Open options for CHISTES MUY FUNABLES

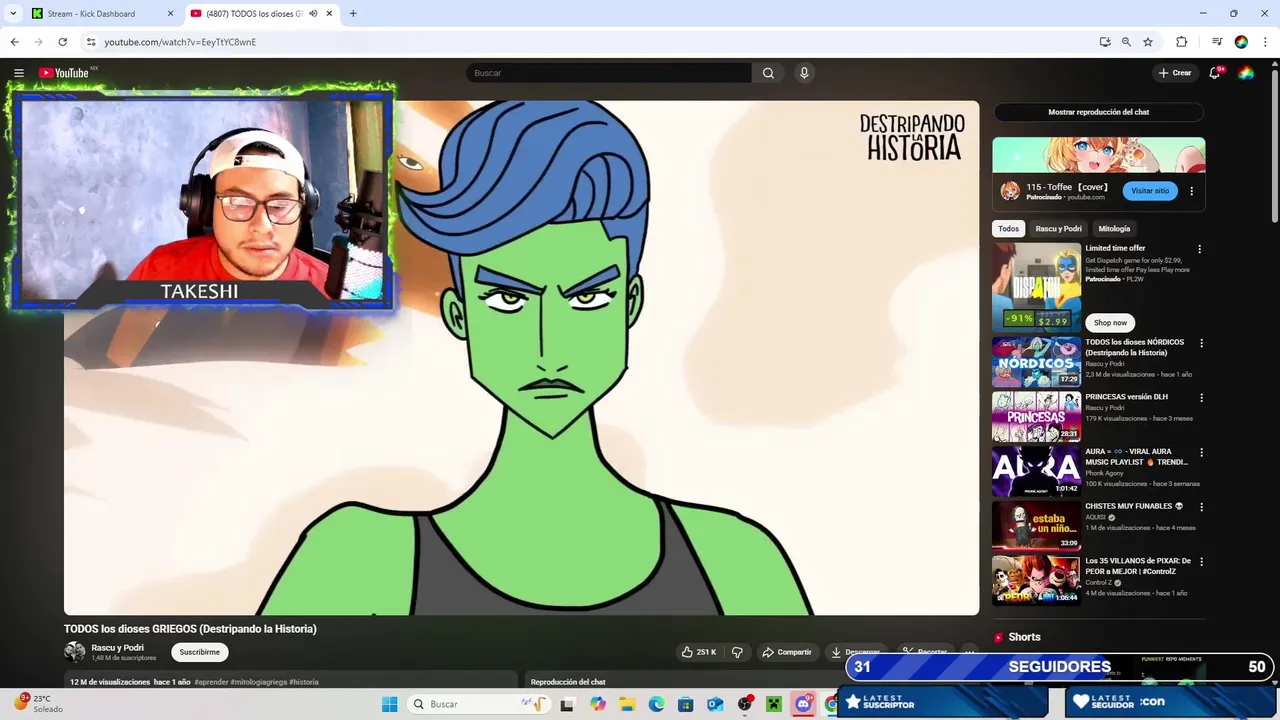pos(1201,507)
